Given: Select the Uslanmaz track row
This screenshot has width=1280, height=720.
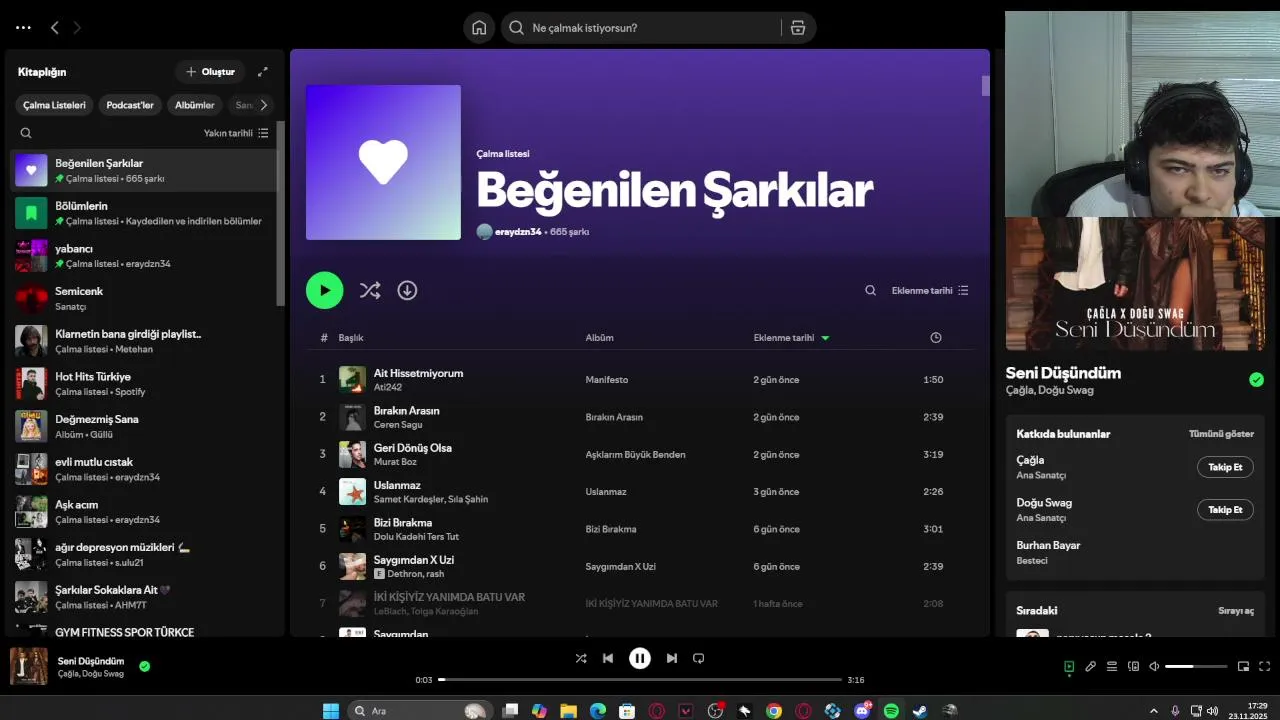Looking at the screenshot, I should coord(640,492).
